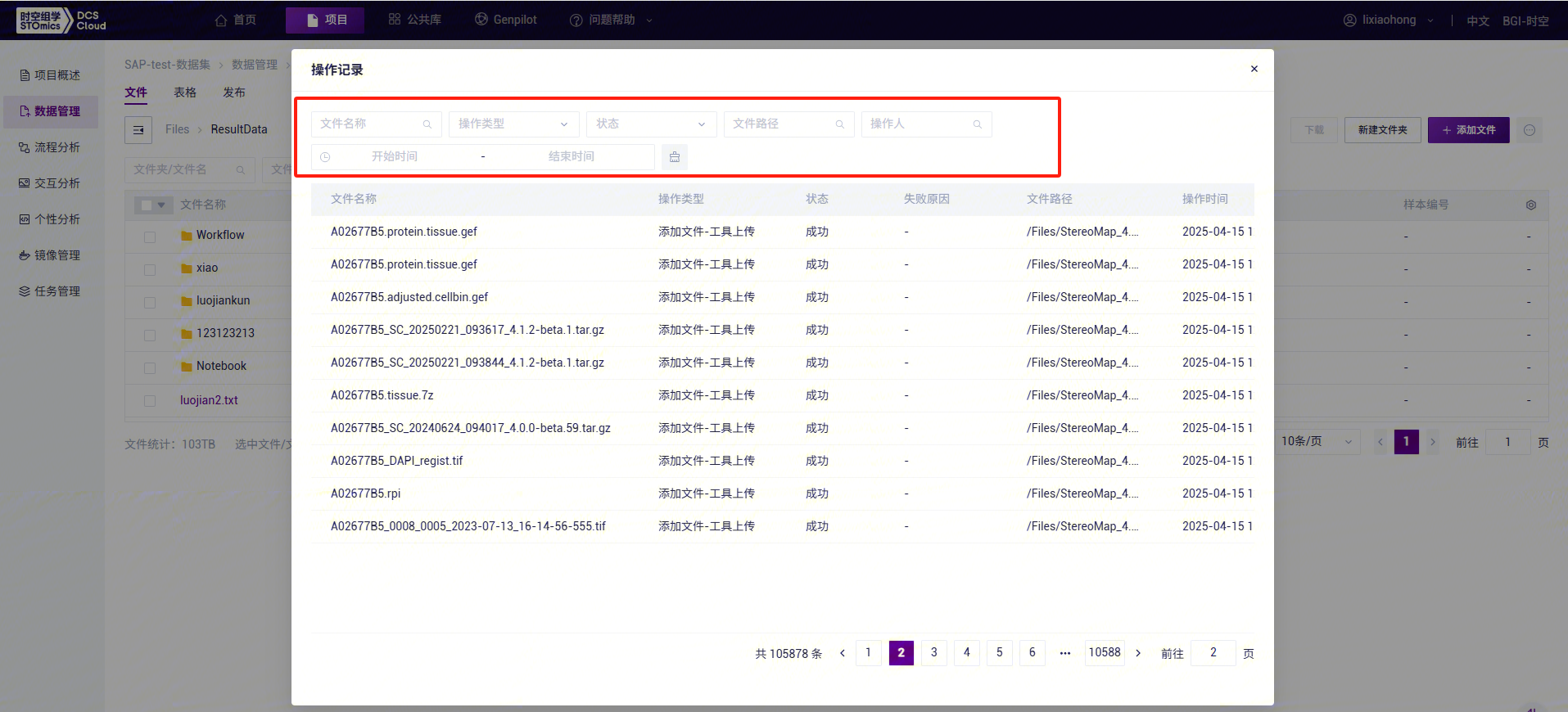Image resolution: width=1568 pixels, height=712 pixels.
Task: Go to page 4 of operation records
Action: (x=967, y=652)
